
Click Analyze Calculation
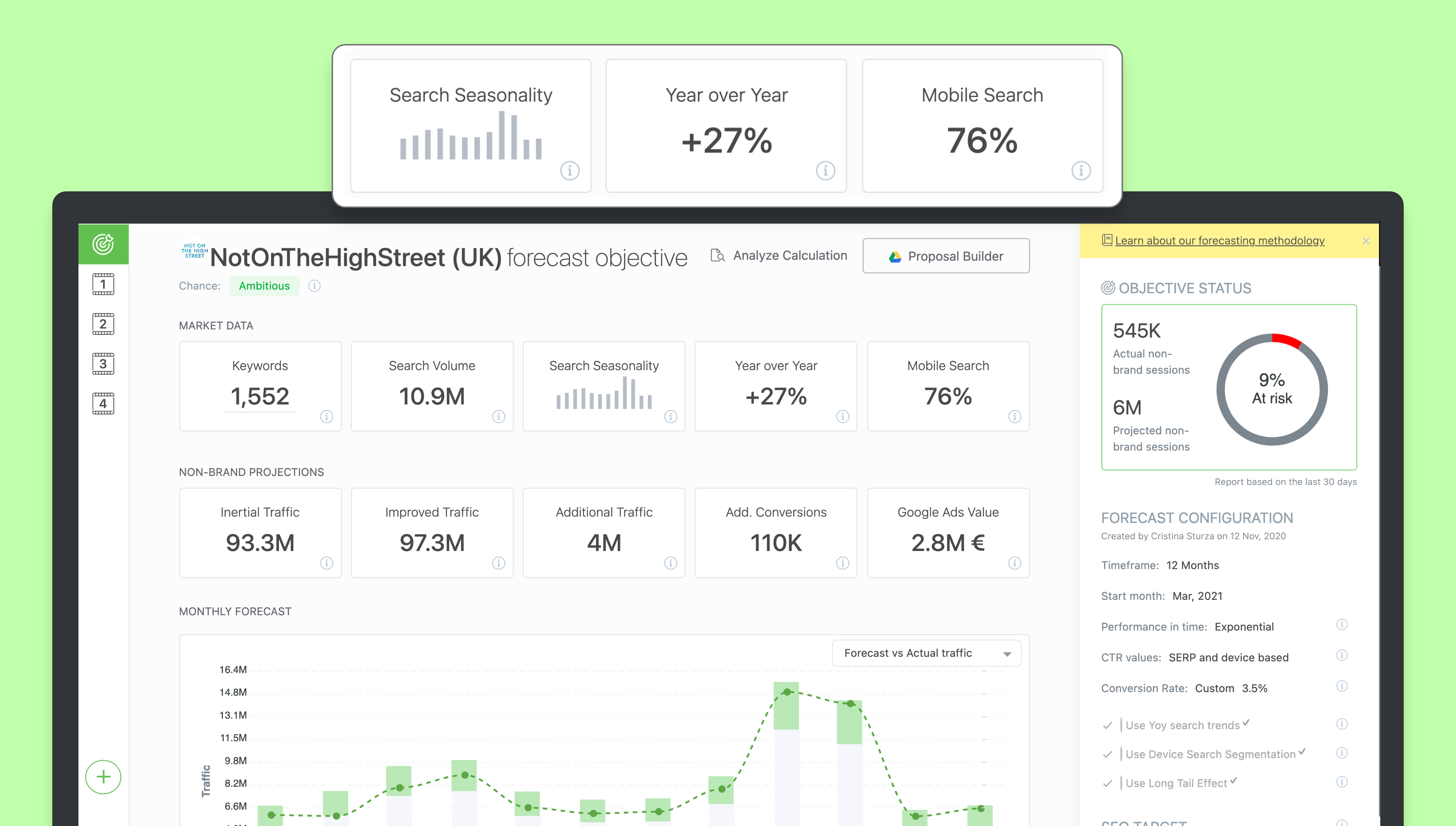click(x=779, y=256)
